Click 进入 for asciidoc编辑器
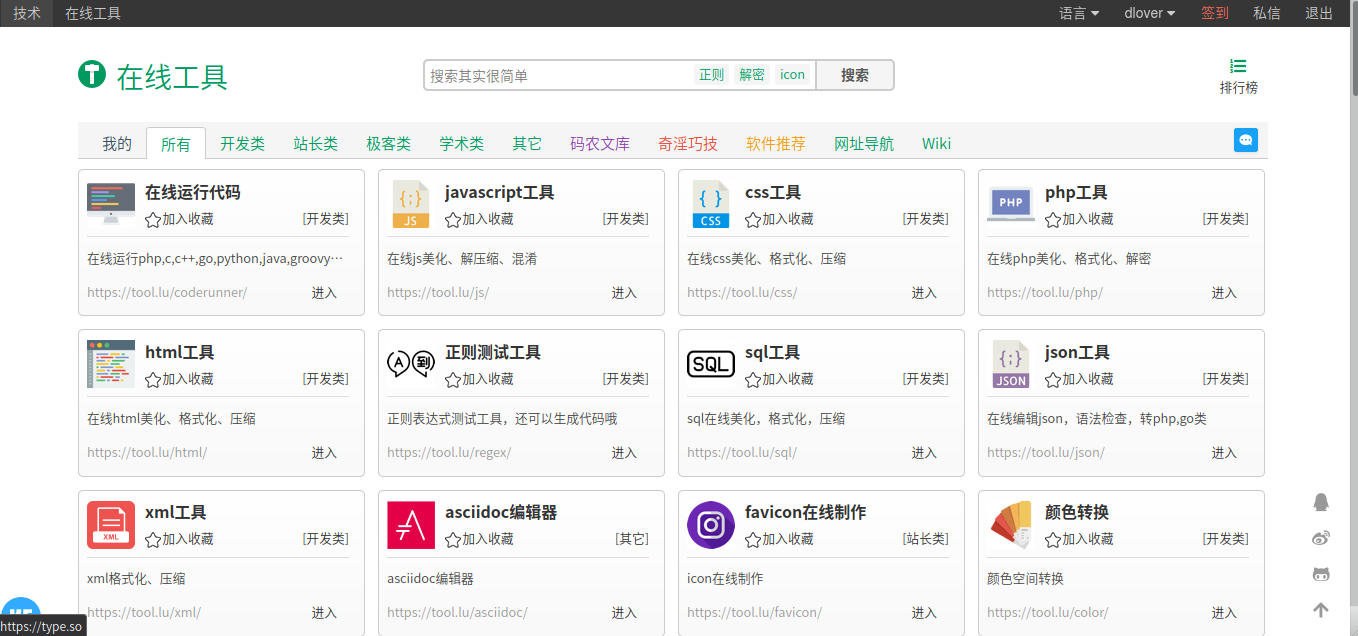Screen dimensions: 1358x636 click(x=624, y=613)
